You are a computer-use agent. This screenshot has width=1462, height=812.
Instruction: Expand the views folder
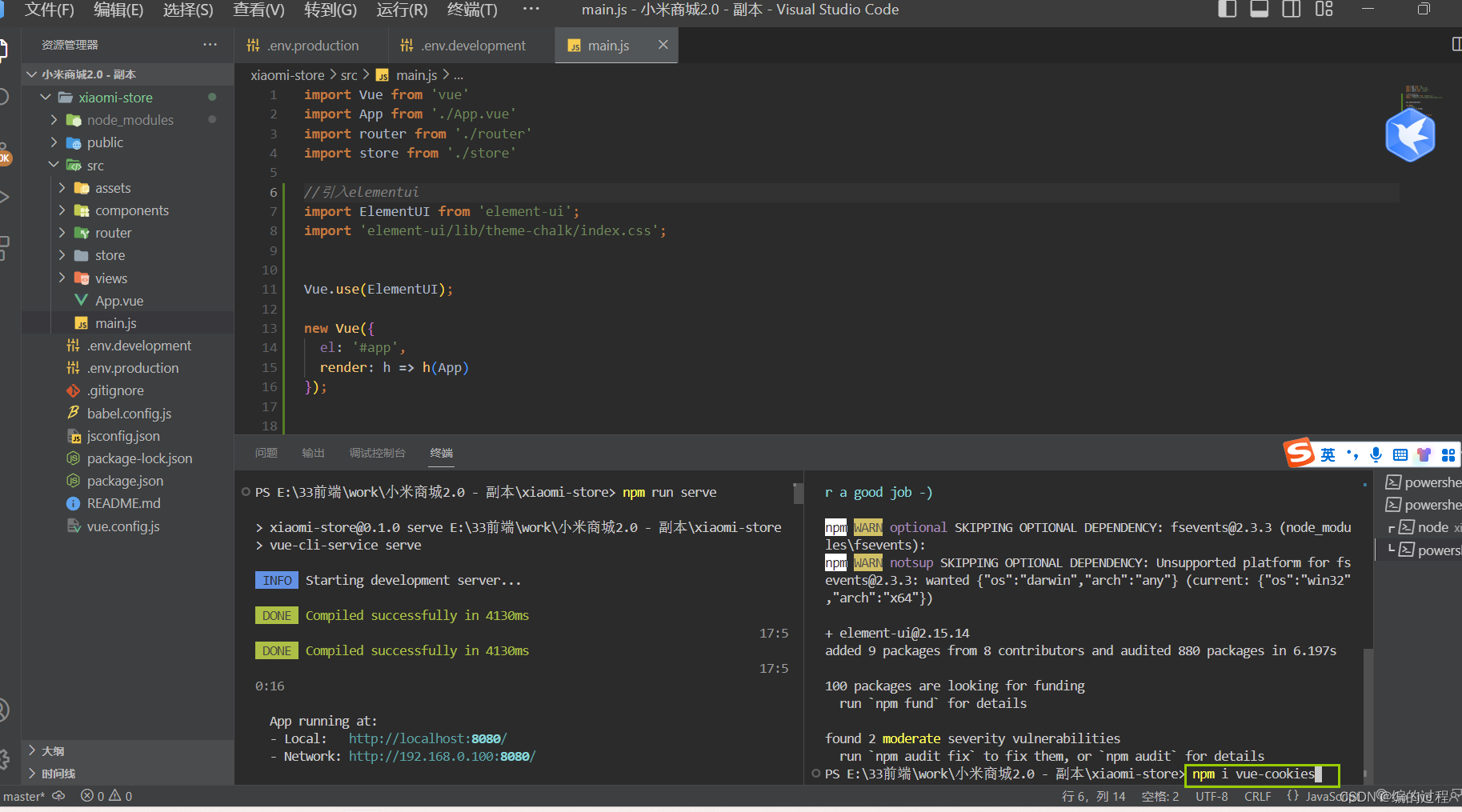(x=128, y=278)
